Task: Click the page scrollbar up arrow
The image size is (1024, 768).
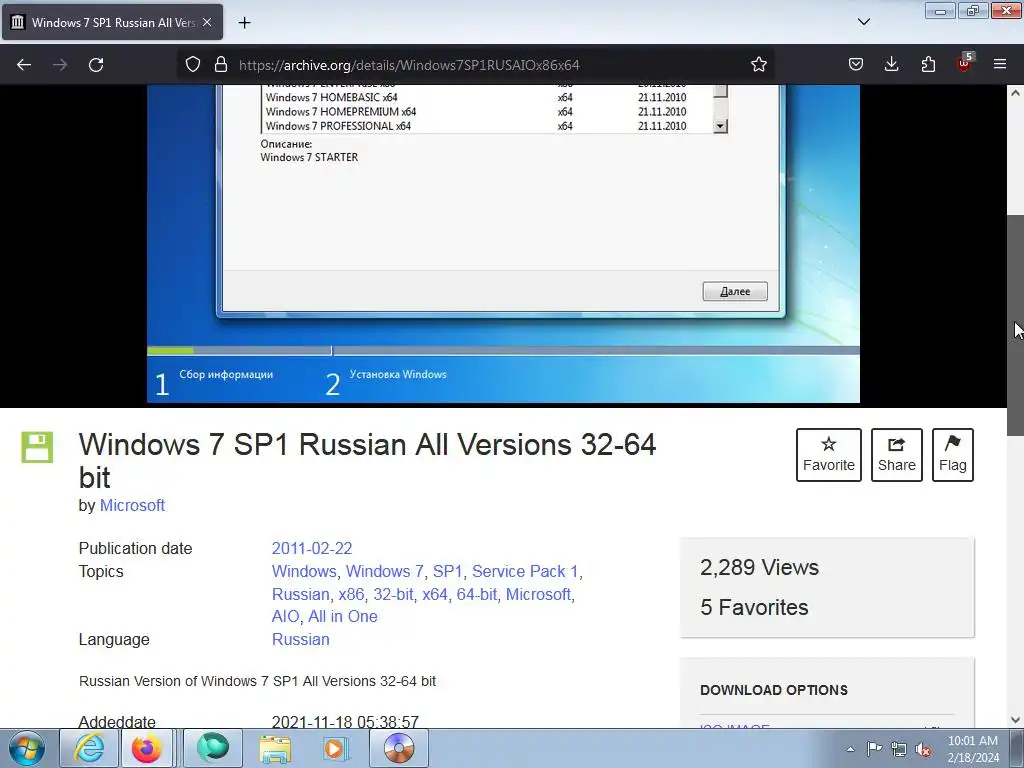Action: [x=1015, y=93]
